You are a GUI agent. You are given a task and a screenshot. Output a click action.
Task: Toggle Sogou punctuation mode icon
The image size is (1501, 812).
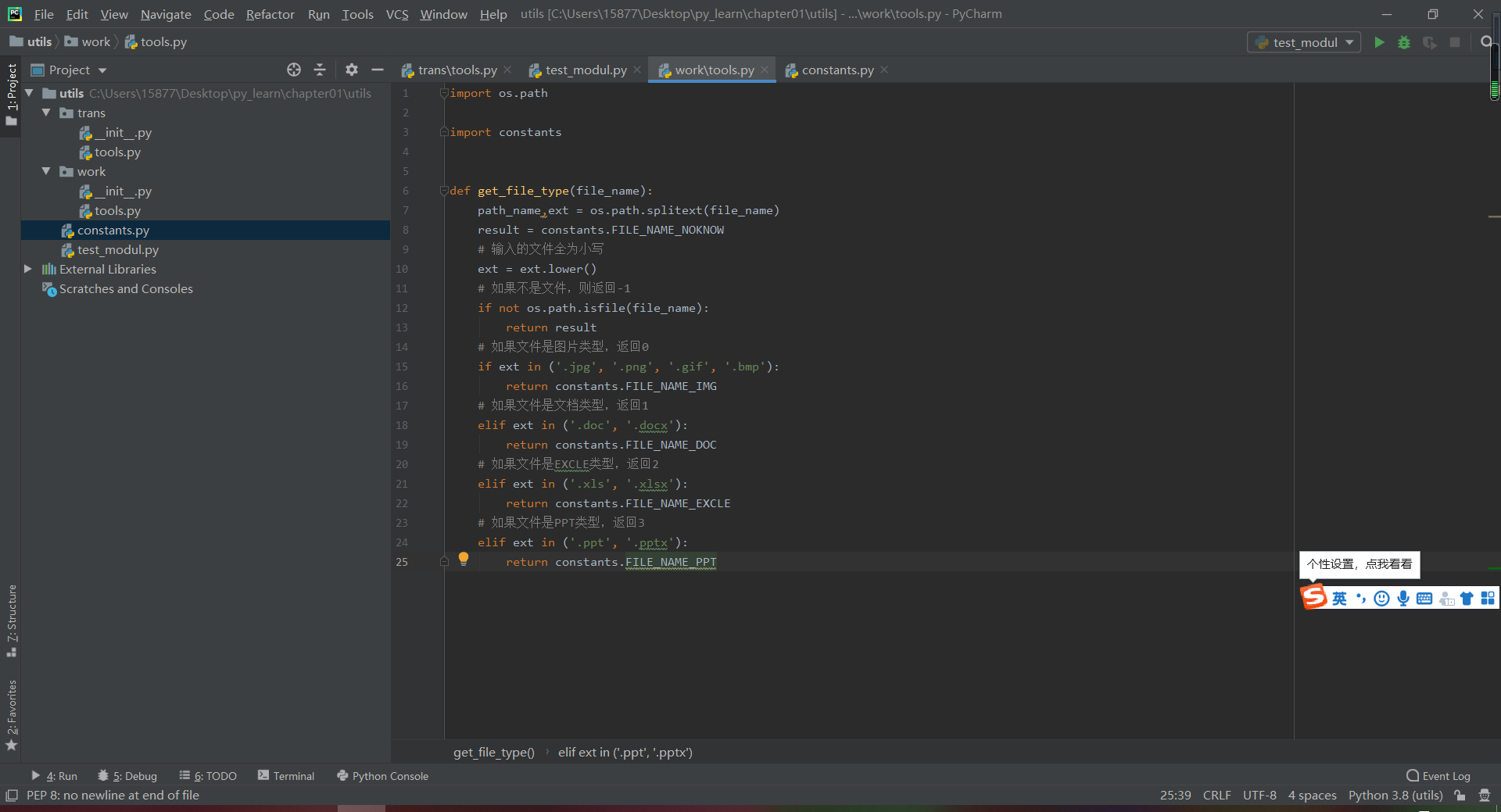[x=1361, y=599]
